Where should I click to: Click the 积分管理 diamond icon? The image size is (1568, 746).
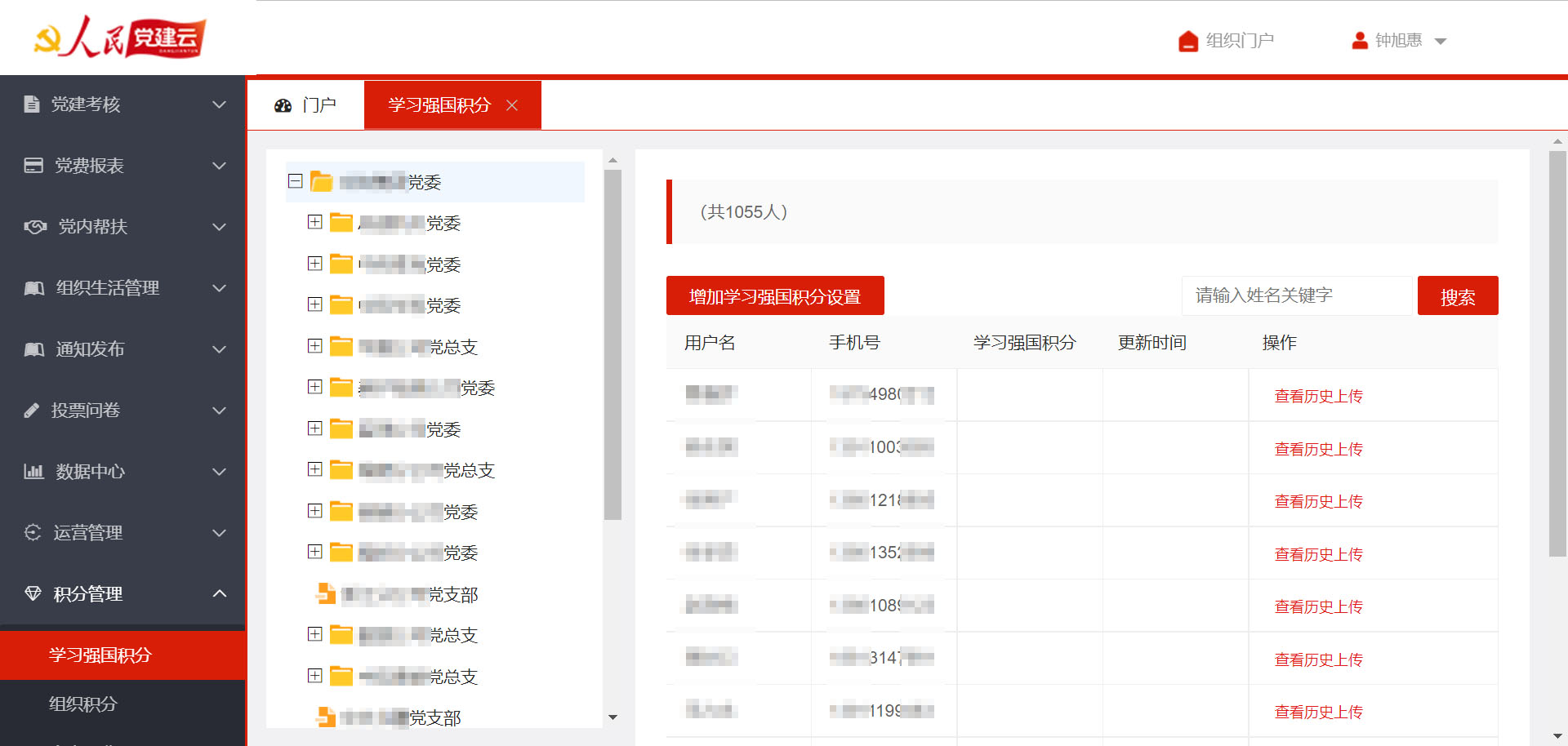click(33, 593)
